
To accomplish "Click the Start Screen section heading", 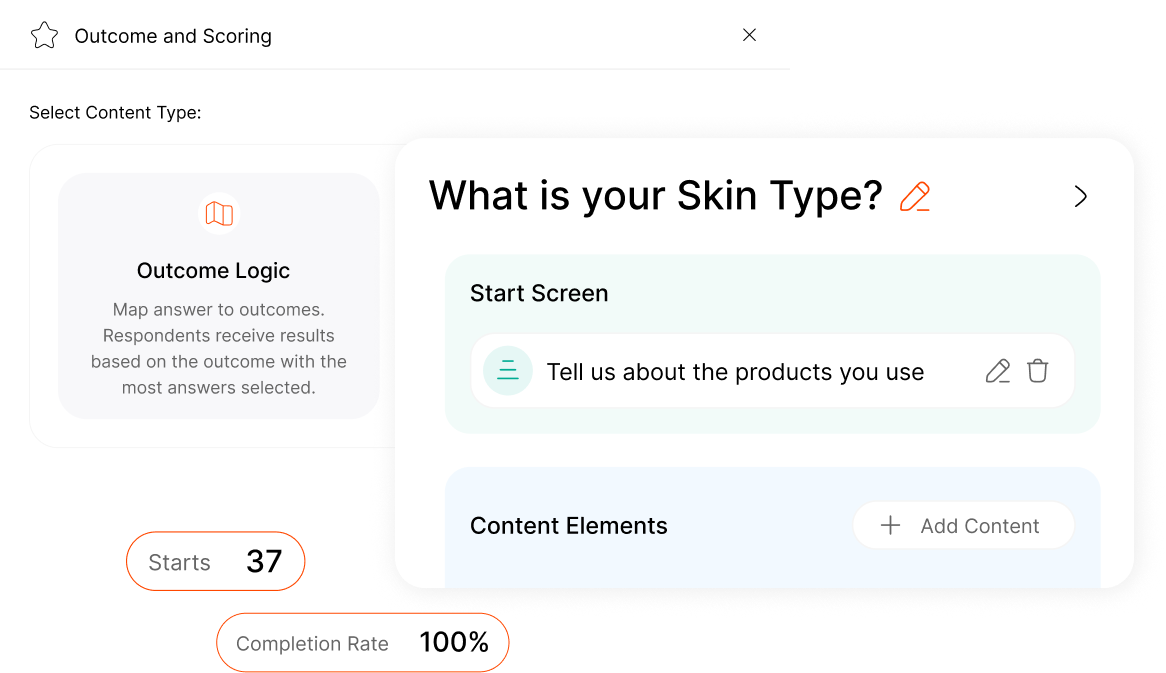I will coord(539,293).
